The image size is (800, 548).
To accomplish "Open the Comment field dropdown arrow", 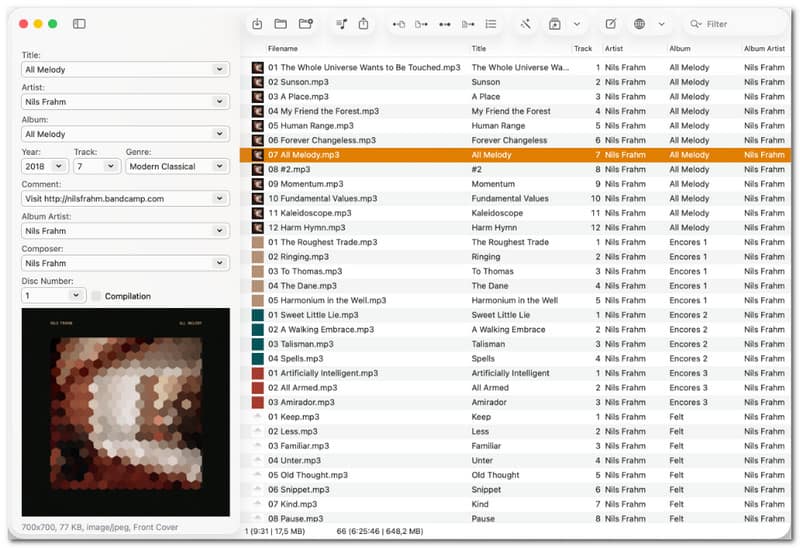I will [219, 198].
